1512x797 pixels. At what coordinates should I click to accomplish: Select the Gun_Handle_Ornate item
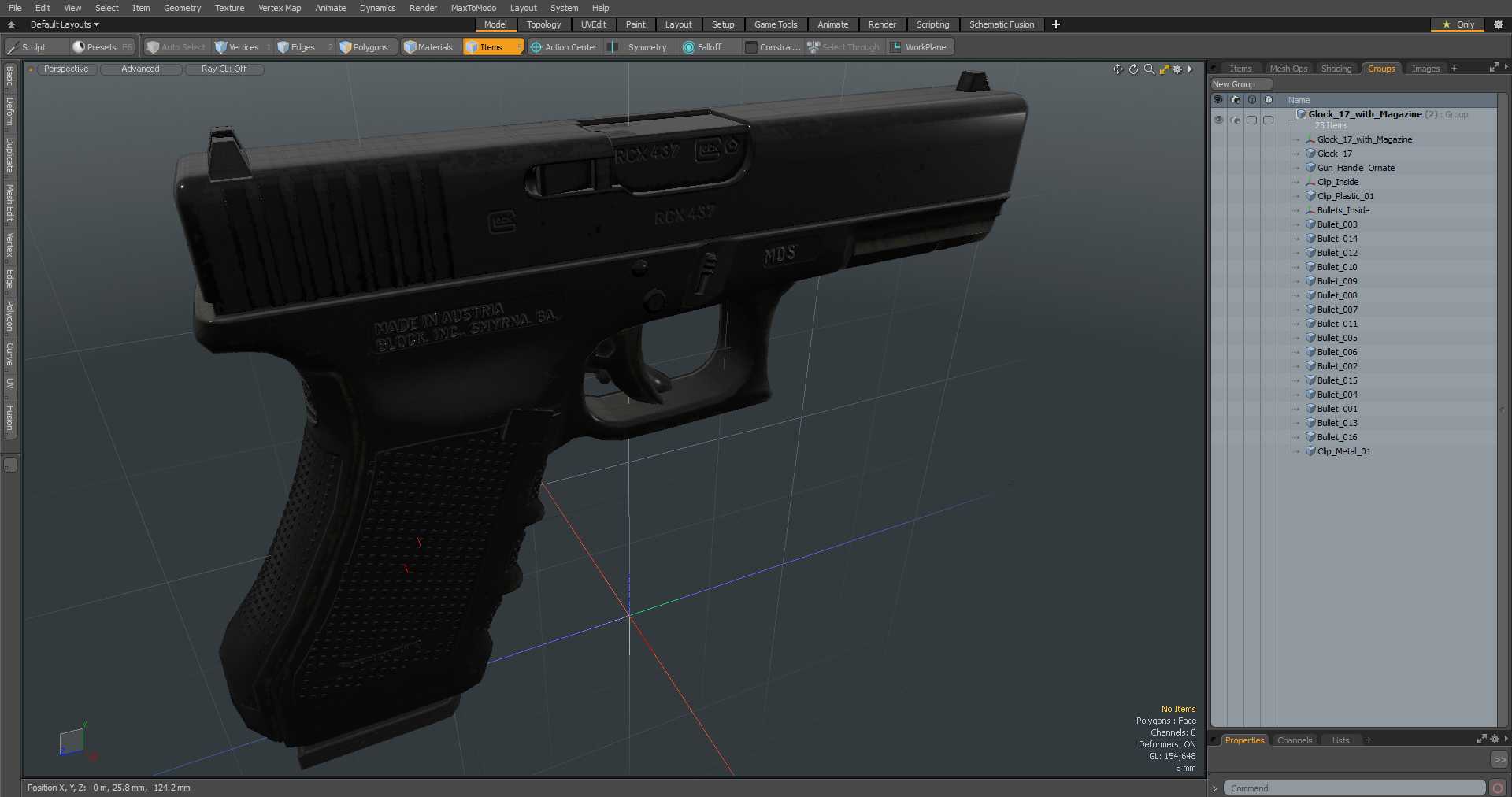(1355, 168)
